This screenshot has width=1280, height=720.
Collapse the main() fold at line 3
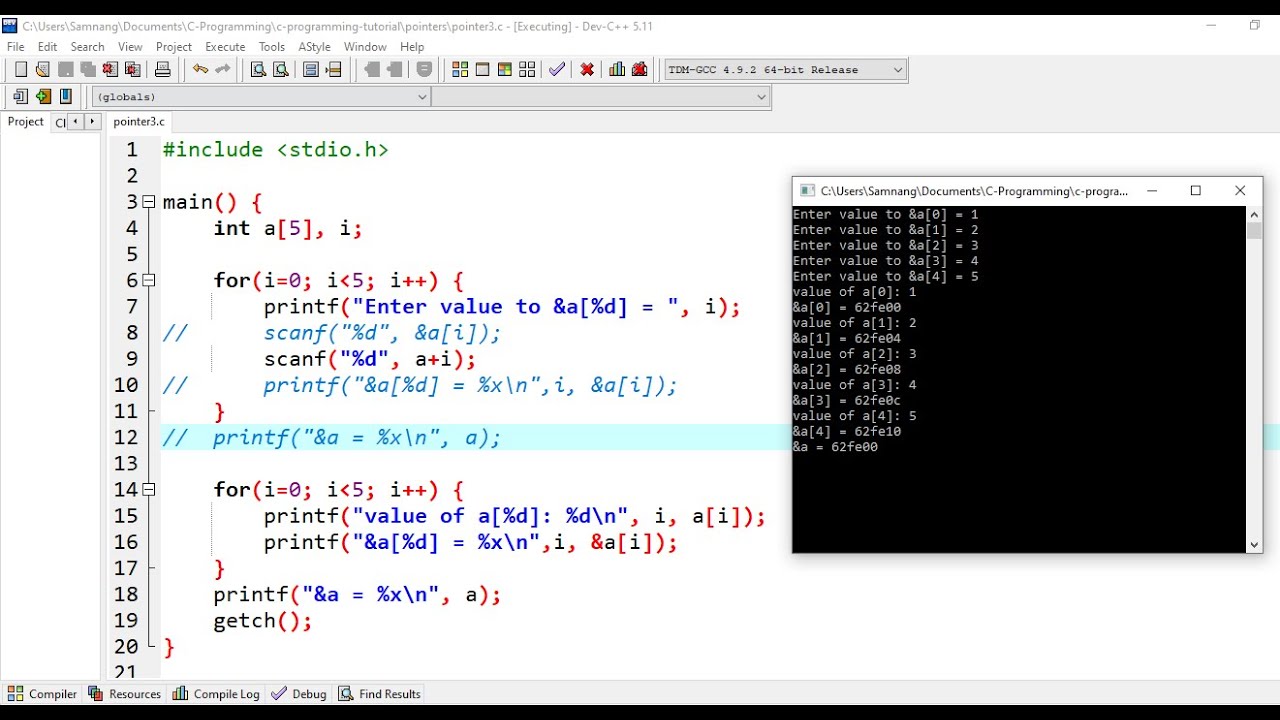click(149, 202)
